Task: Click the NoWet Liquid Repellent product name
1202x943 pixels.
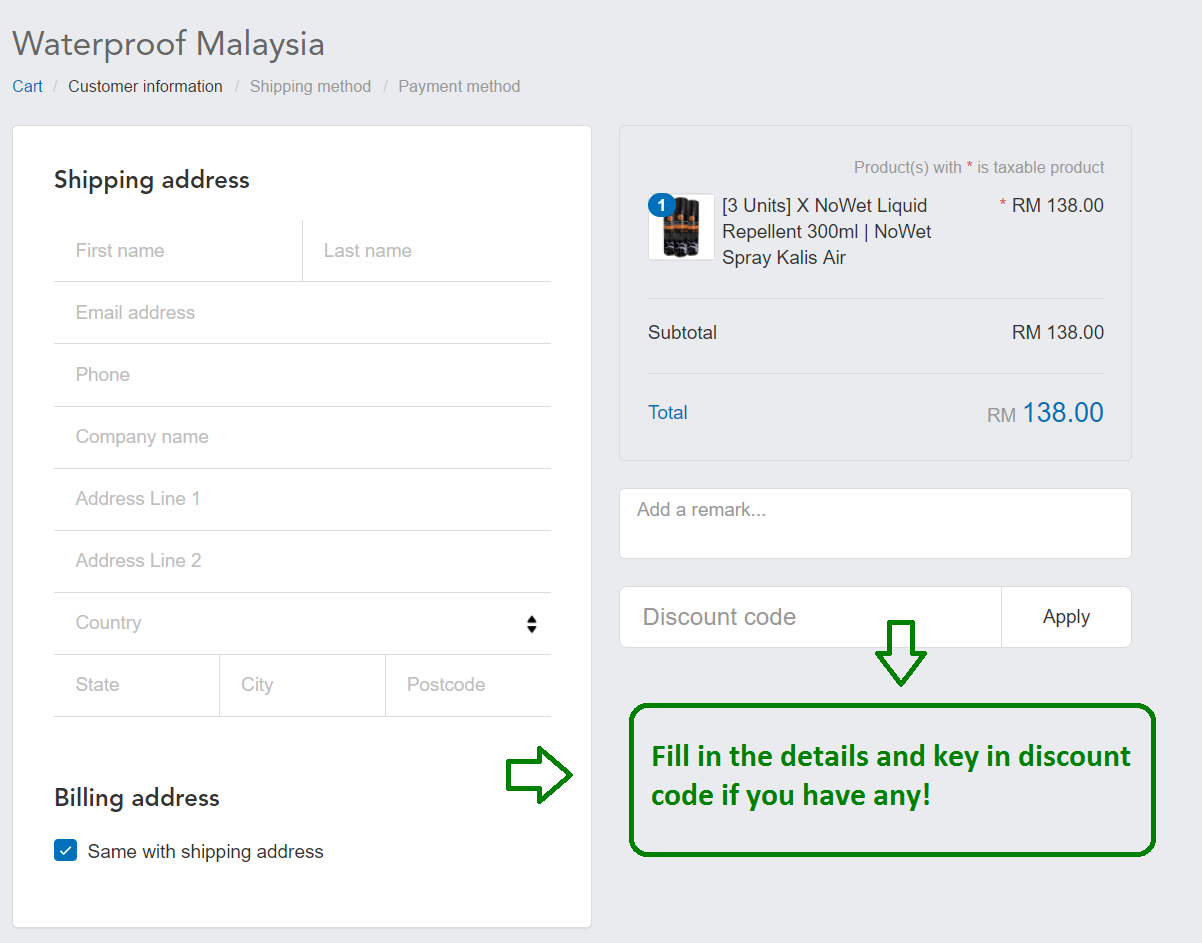Action: 827,231
